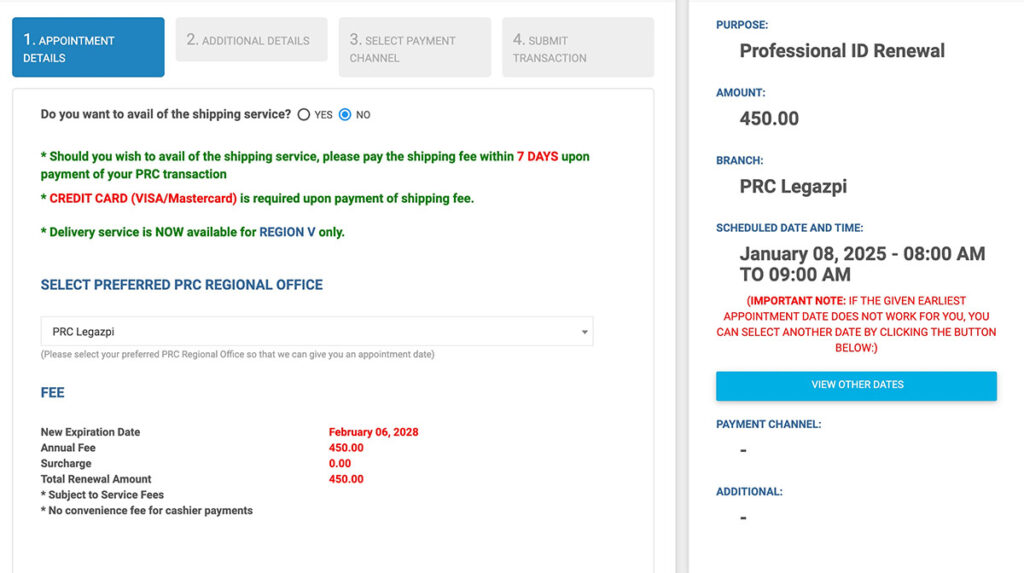Open the Submit Transaction step tab
This screenshot has width=1024, height=573.
coord(577,48)
